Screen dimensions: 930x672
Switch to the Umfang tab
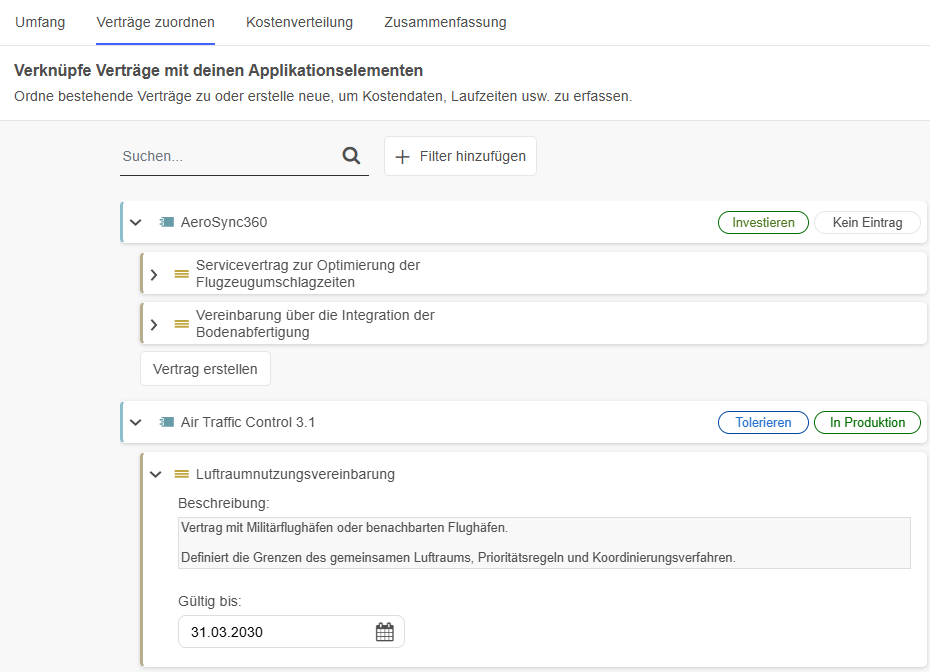click(x=40, y=22)
